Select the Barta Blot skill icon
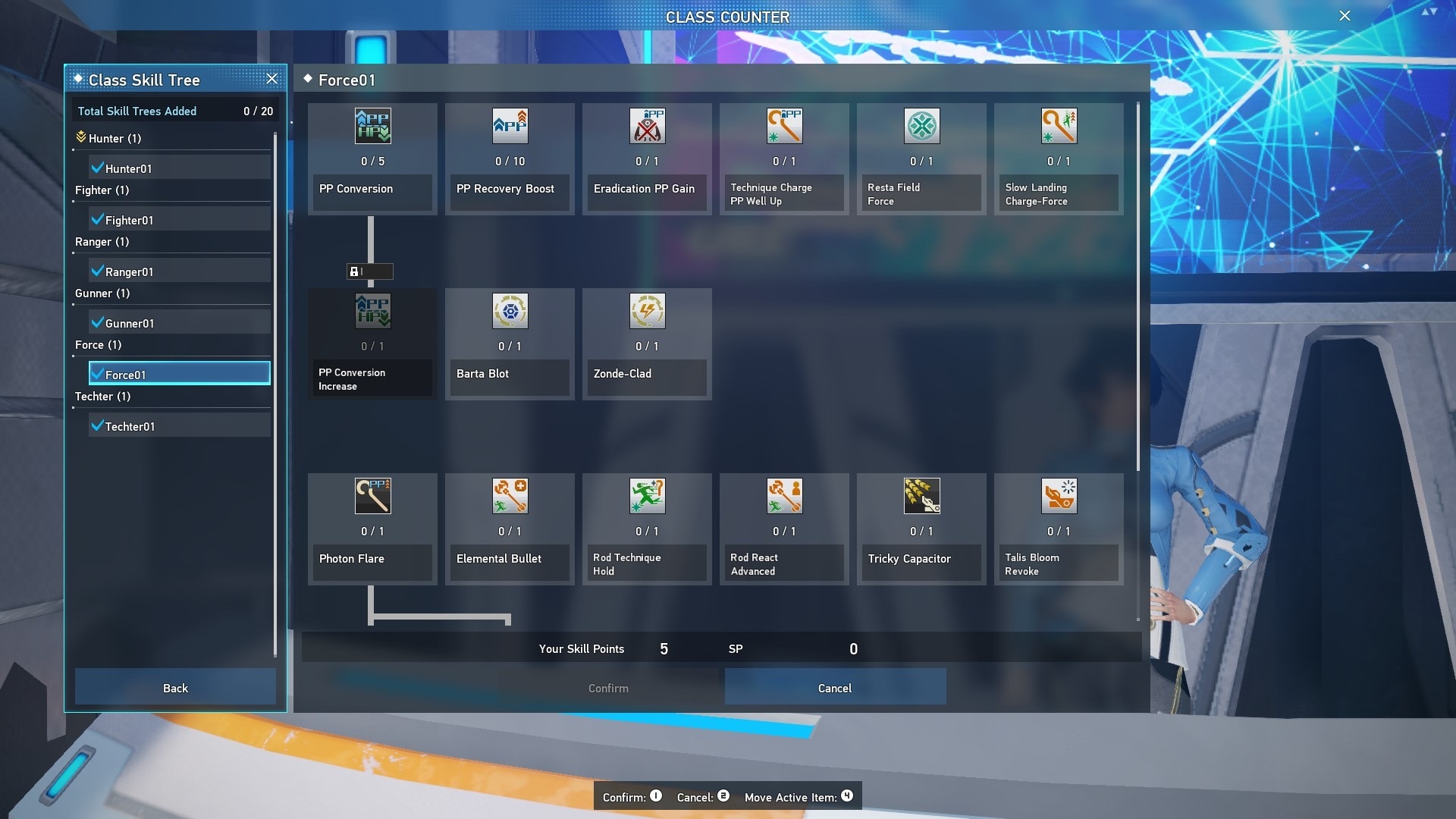 click(x=510, y=311)
